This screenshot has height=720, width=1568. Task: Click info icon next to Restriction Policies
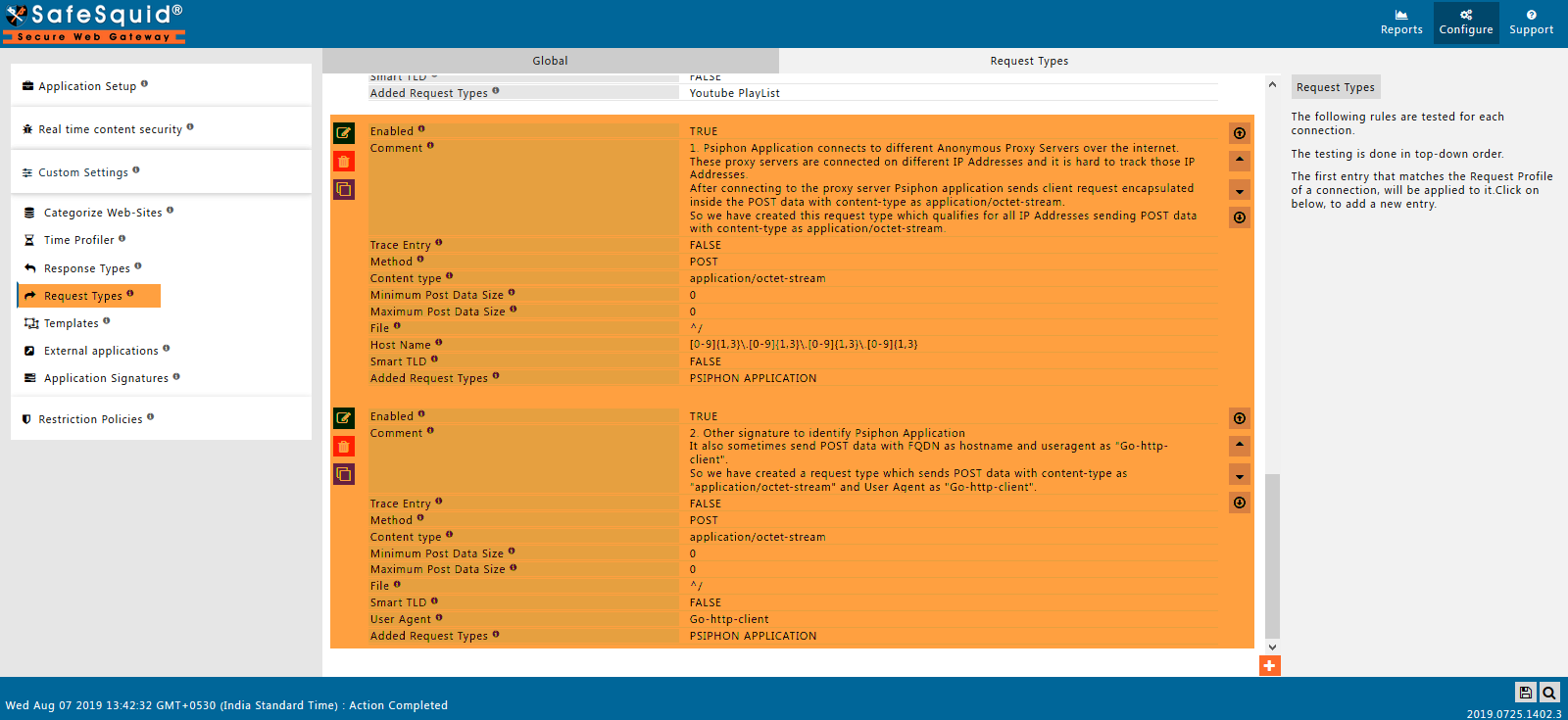(x=150, y=417)
